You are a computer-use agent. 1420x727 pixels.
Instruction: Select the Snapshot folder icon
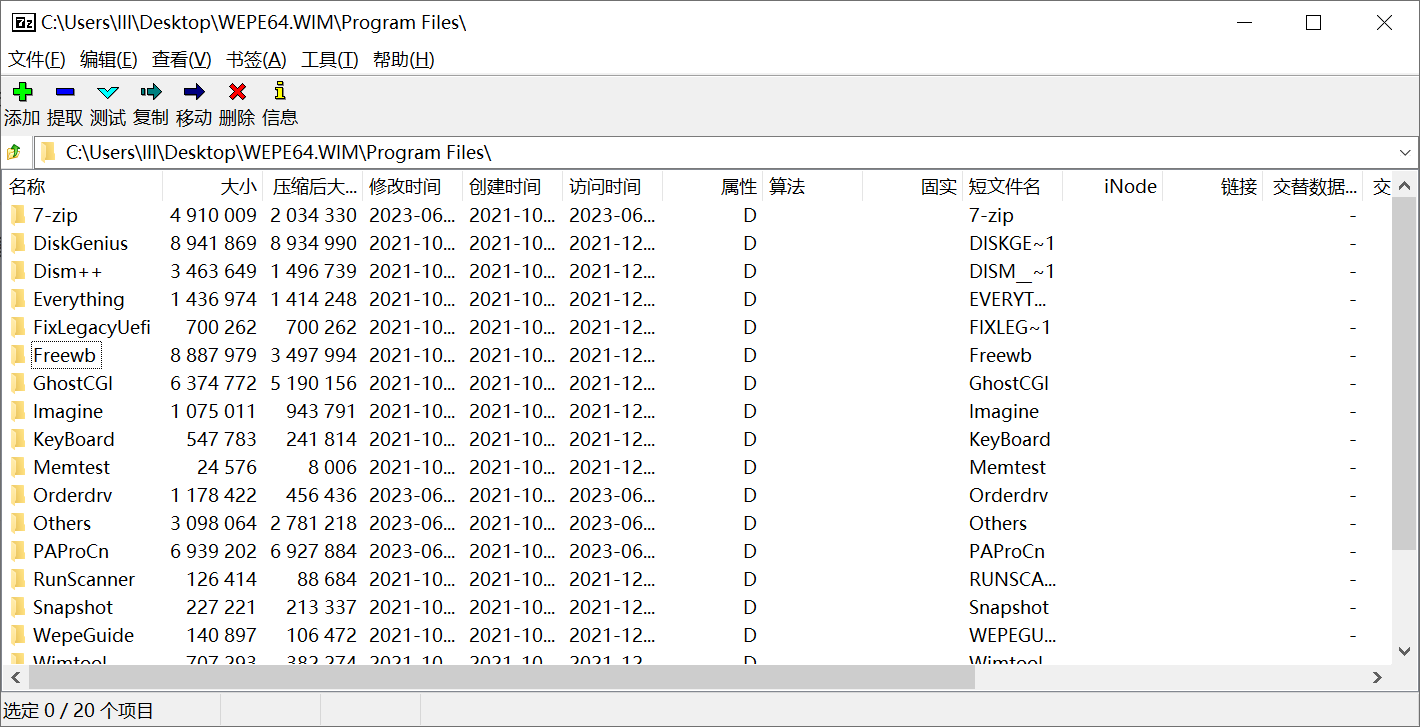[x=19, y=607]
